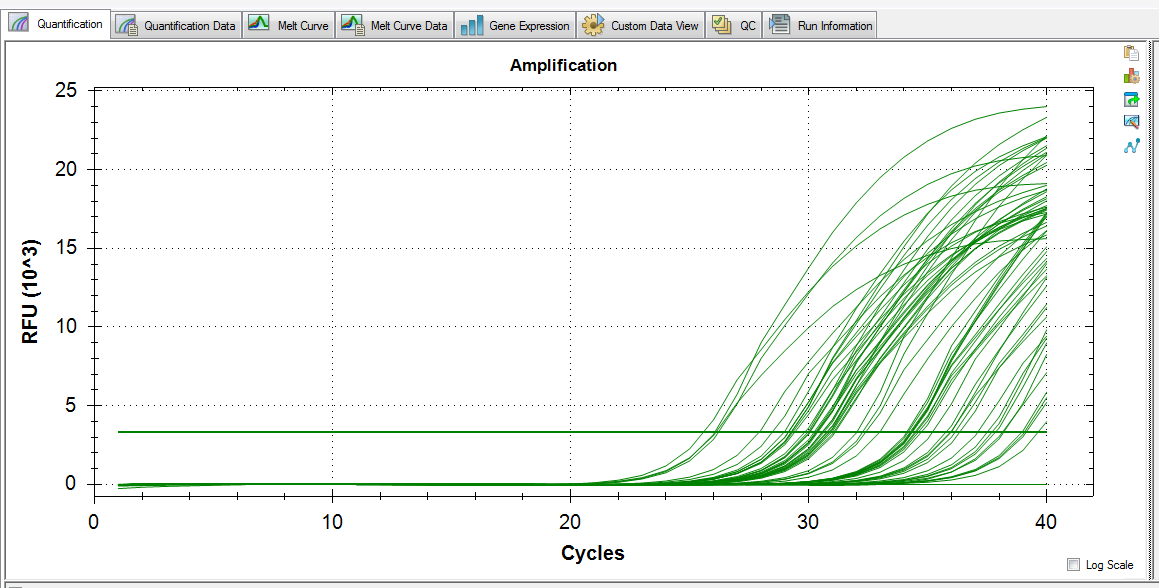Select the QC tab
Image resolution: width=1159 pixels, height=588 pixels.
734,26
